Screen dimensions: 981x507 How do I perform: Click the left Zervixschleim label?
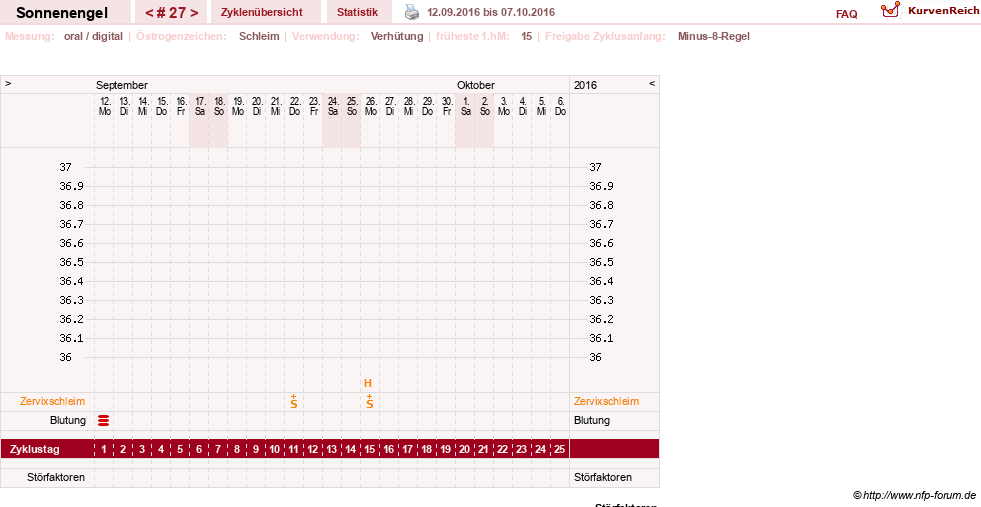pos(53,401)
